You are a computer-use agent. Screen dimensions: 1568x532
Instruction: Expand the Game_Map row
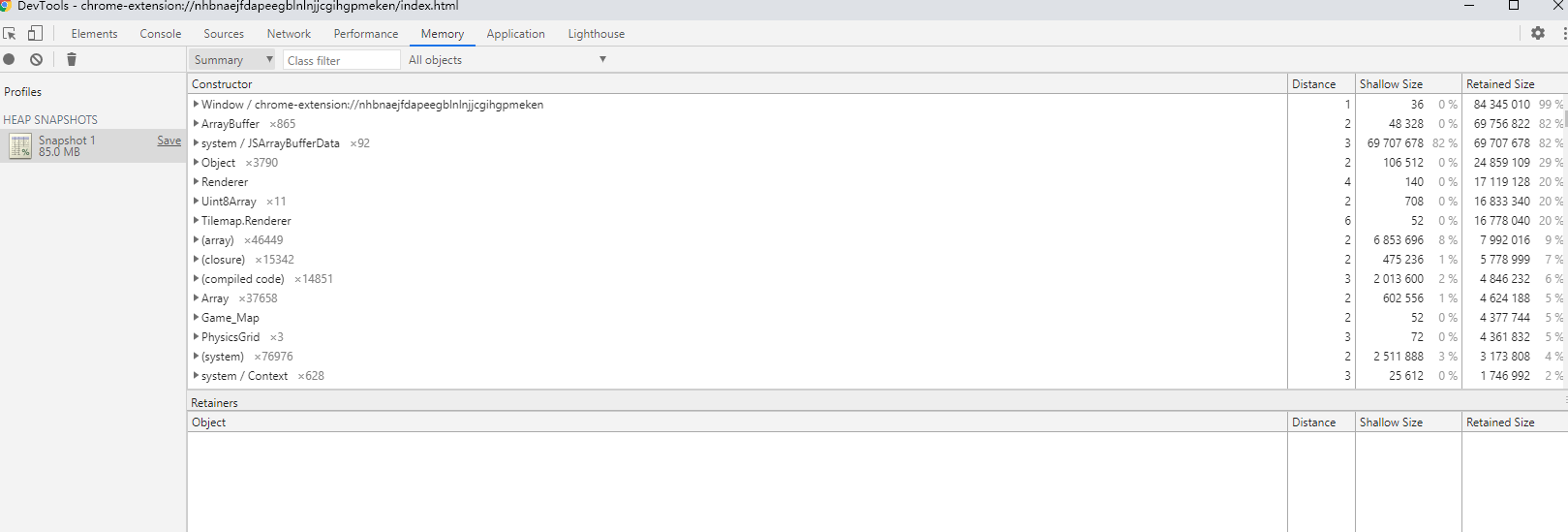(x=196, y=318)
